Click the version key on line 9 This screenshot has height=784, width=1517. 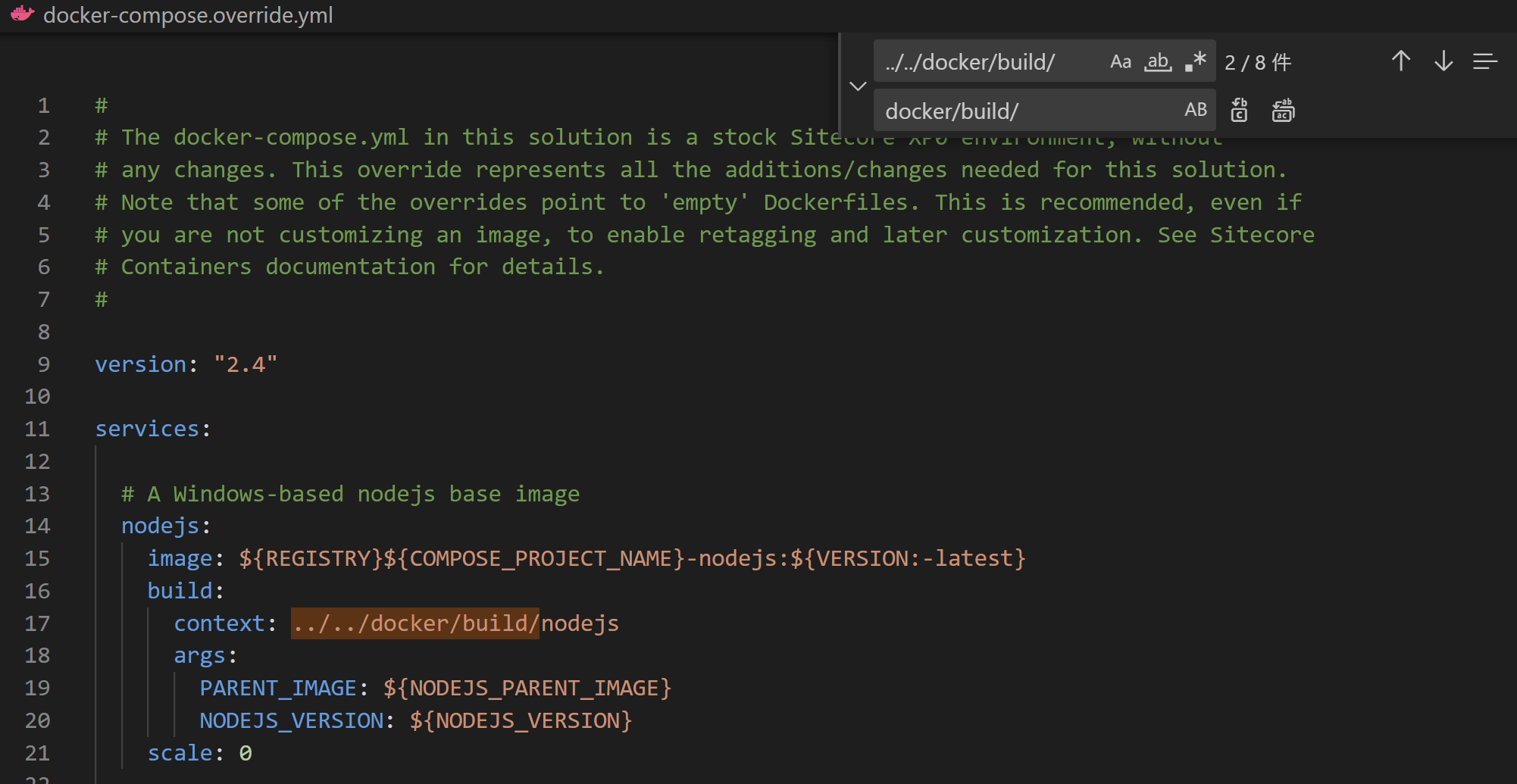(x=141, y=364)
